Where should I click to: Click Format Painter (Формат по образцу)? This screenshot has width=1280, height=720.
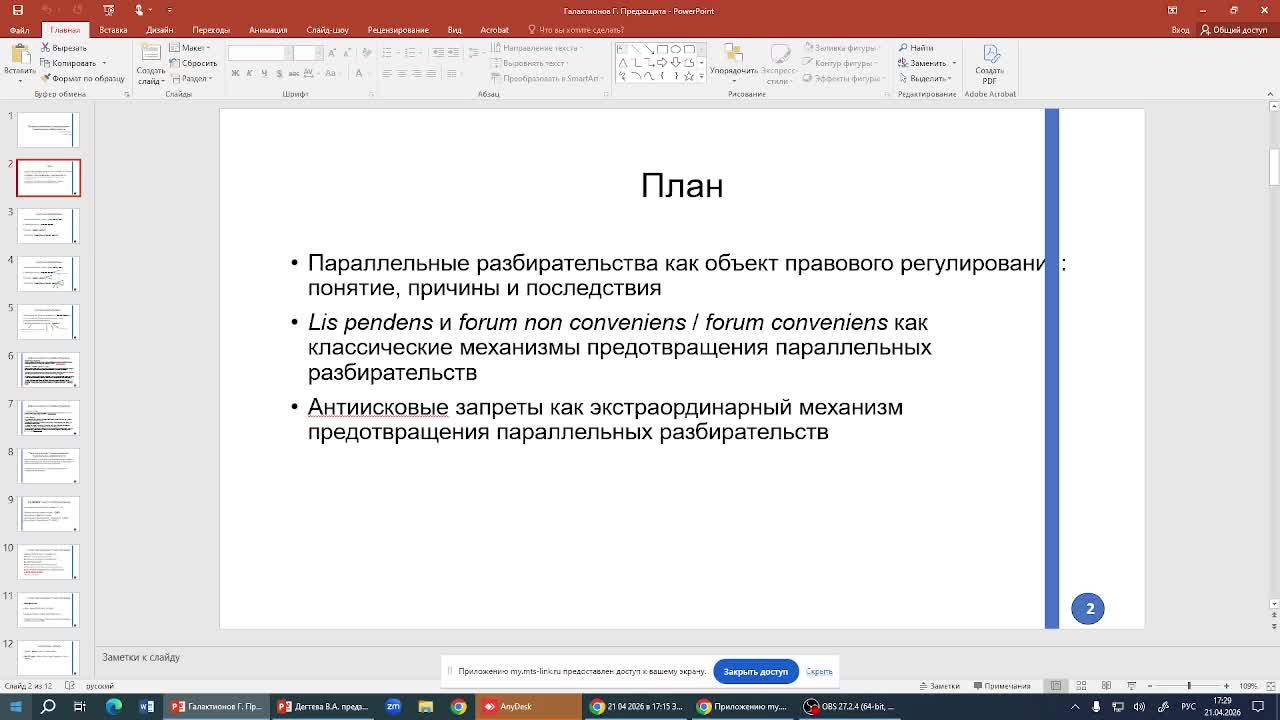point(84,78)
